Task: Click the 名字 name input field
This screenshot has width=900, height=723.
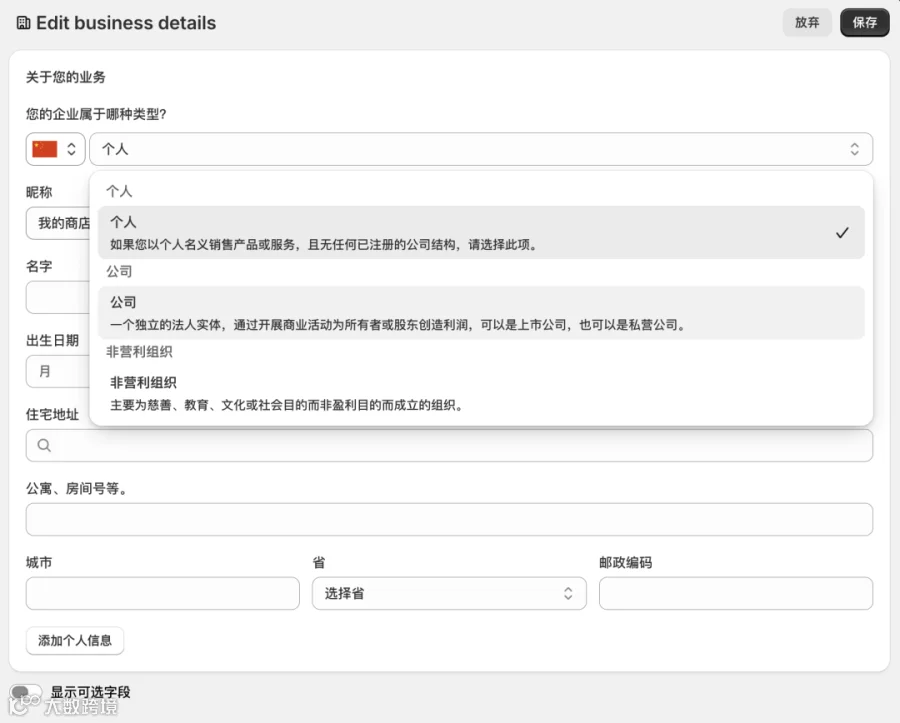Action: [x=58, y=297]
